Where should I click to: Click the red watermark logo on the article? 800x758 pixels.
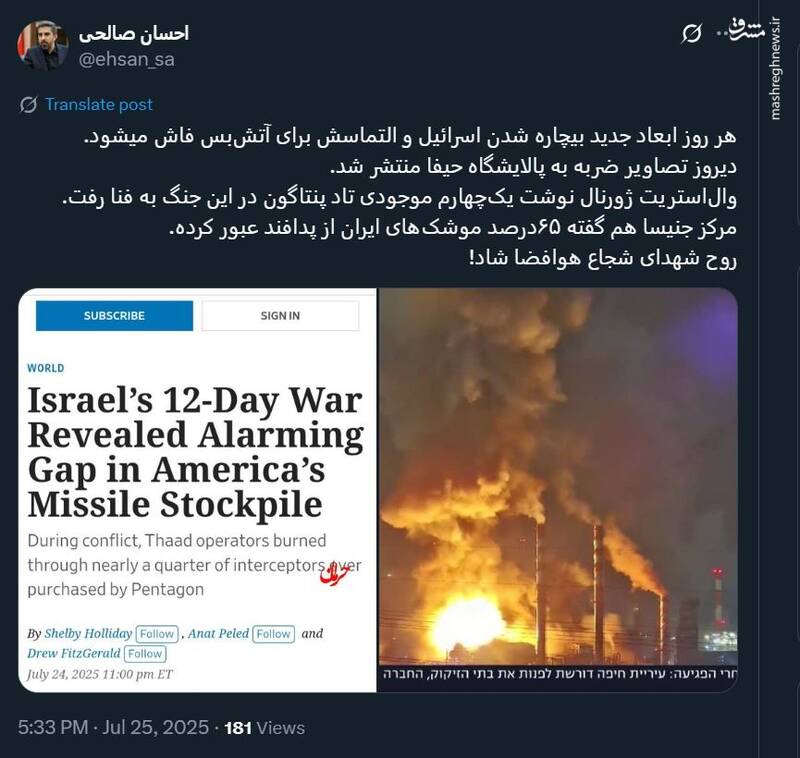(334, 573)
